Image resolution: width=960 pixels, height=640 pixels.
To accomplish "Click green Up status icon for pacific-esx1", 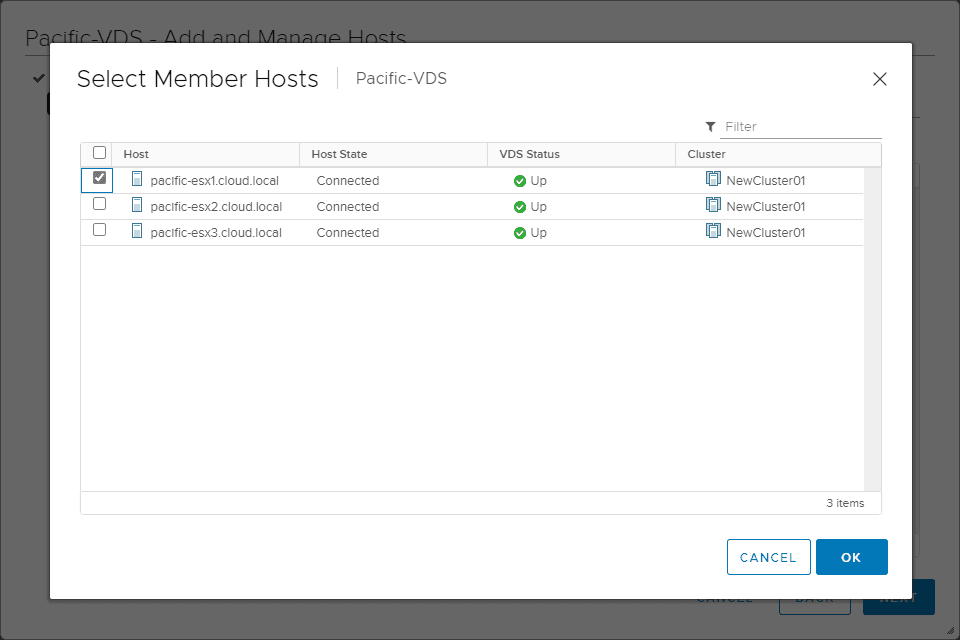I will pyautogui.click(x=520, y=181).
